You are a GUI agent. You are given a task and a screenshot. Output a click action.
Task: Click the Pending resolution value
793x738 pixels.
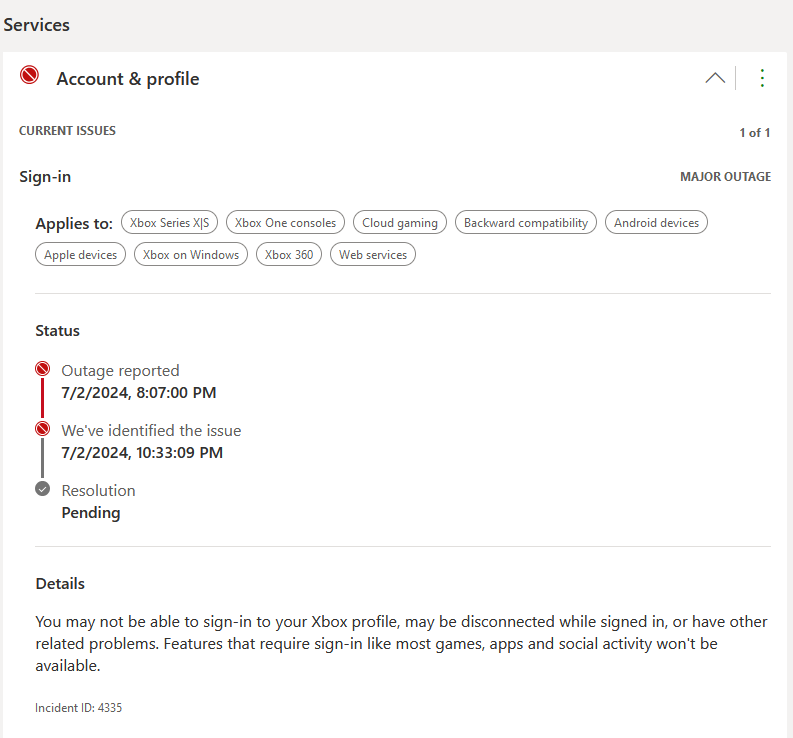point(91,513)
